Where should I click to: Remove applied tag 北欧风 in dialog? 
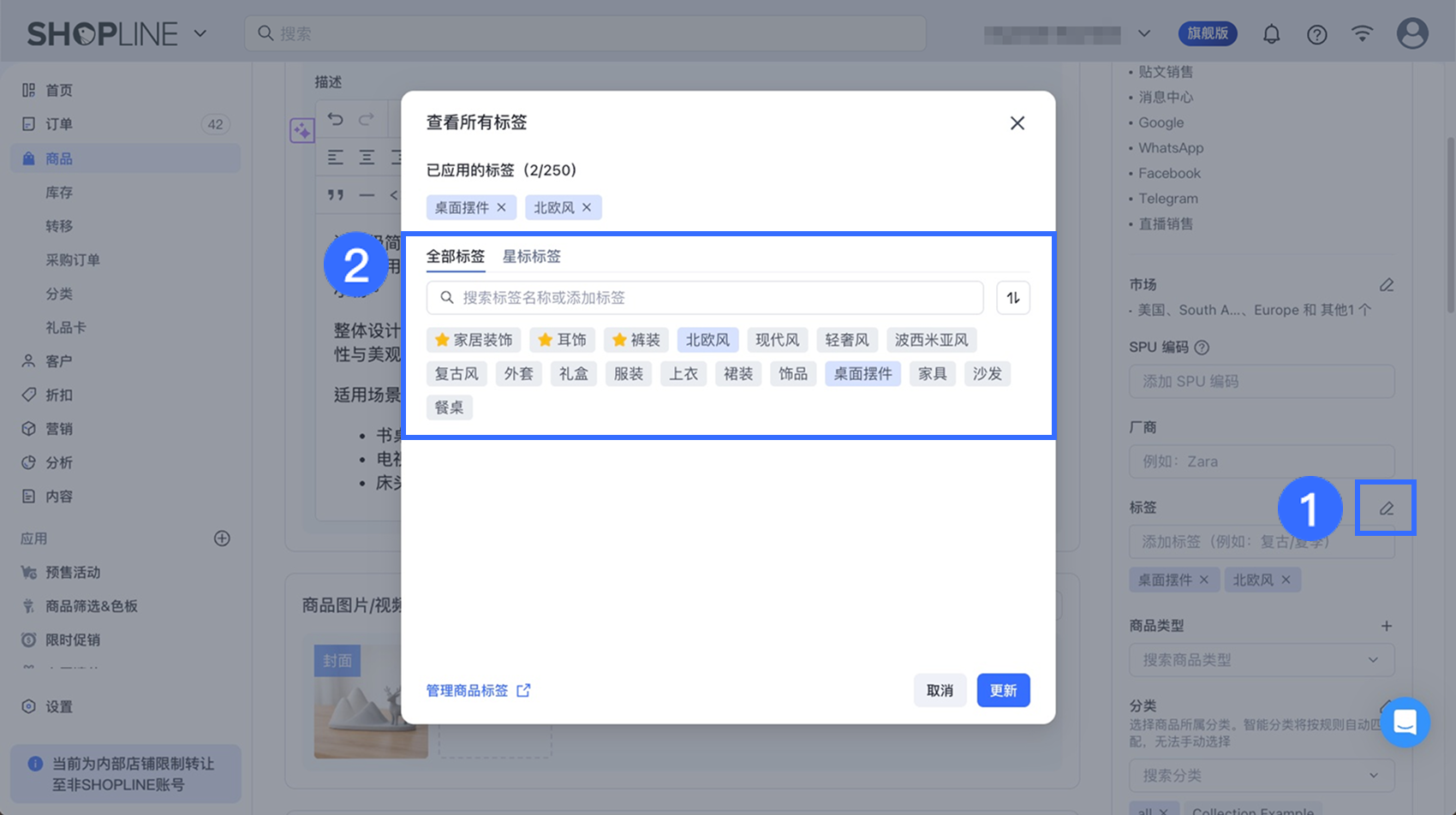[587, 207]
